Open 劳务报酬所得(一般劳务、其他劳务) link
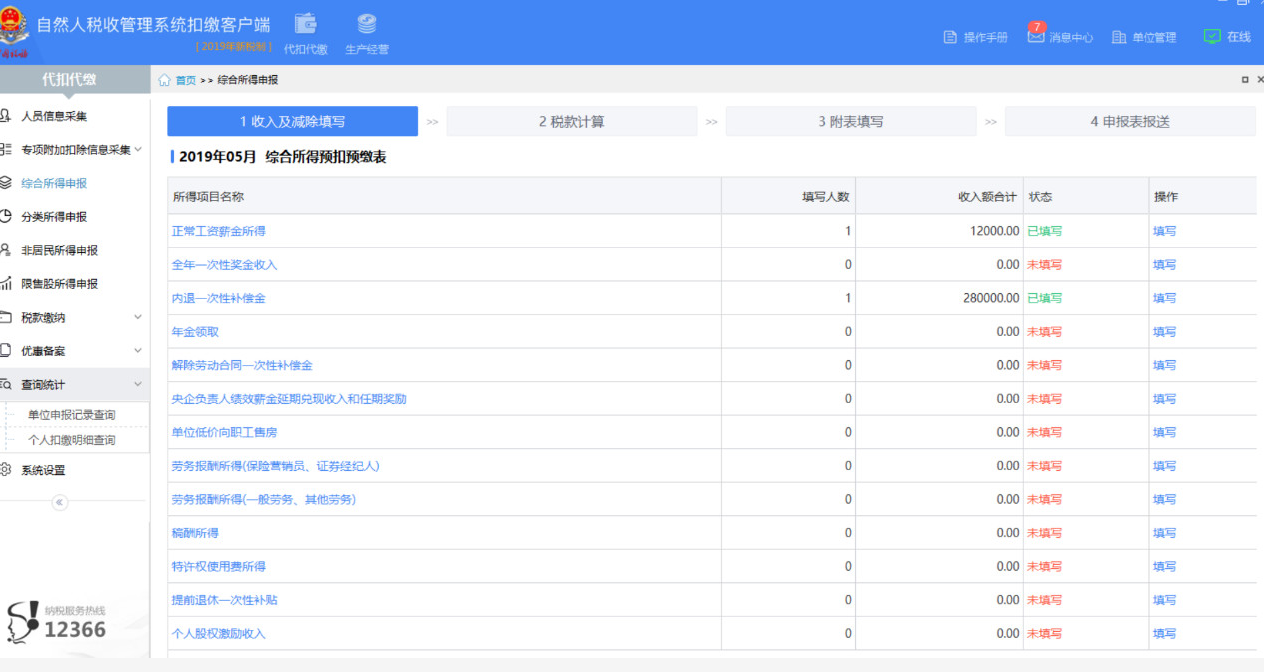 [x=264, y=499]
